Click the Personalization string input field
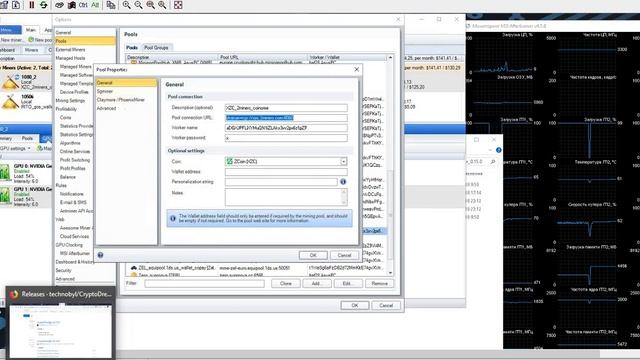The width and height of the screenshot is (640, 360). click(281, 182)
